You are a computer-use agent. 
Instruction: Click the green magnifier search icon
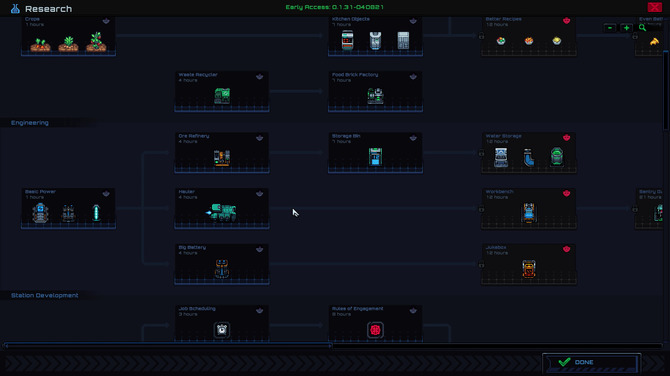(642, 28)
